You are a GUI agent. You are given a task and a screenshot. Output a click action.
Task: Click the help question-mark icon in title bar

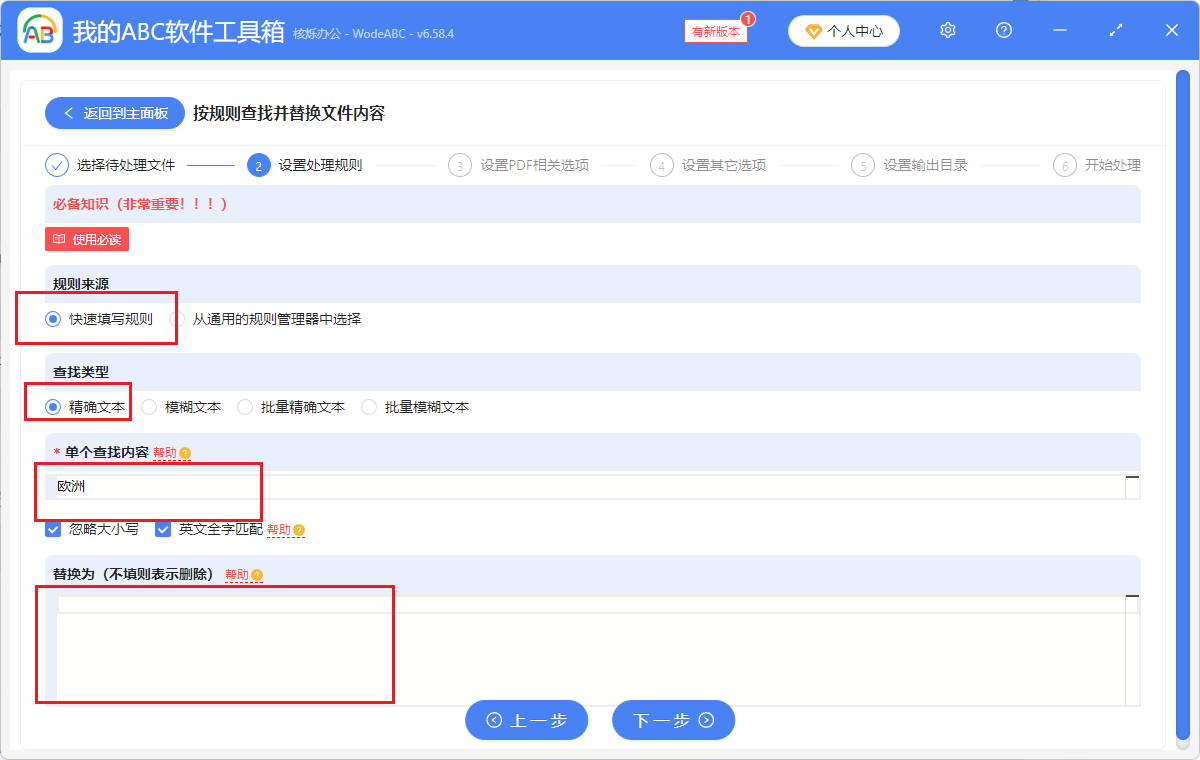(1003, 30)
